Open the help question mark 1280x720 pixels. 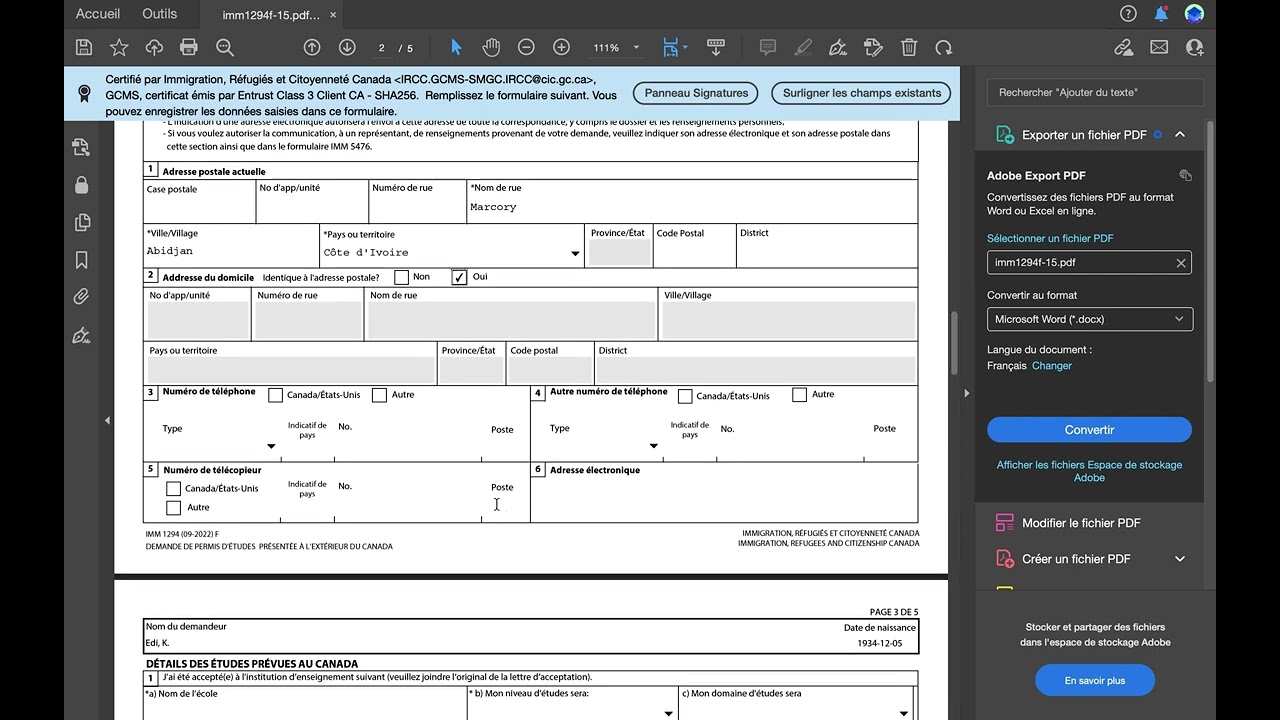1129,14
